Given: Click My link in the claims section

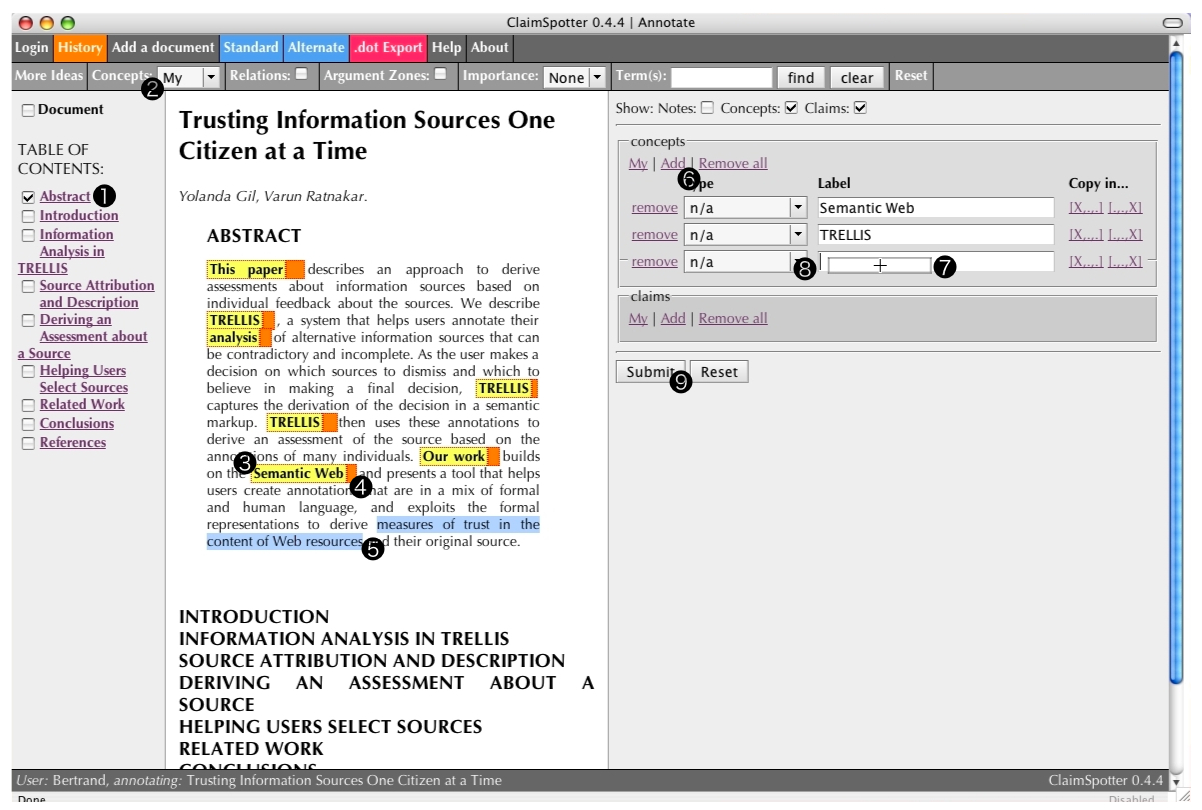Looking at the screenshot, I should pyautogui.click(x=638, y=318).
